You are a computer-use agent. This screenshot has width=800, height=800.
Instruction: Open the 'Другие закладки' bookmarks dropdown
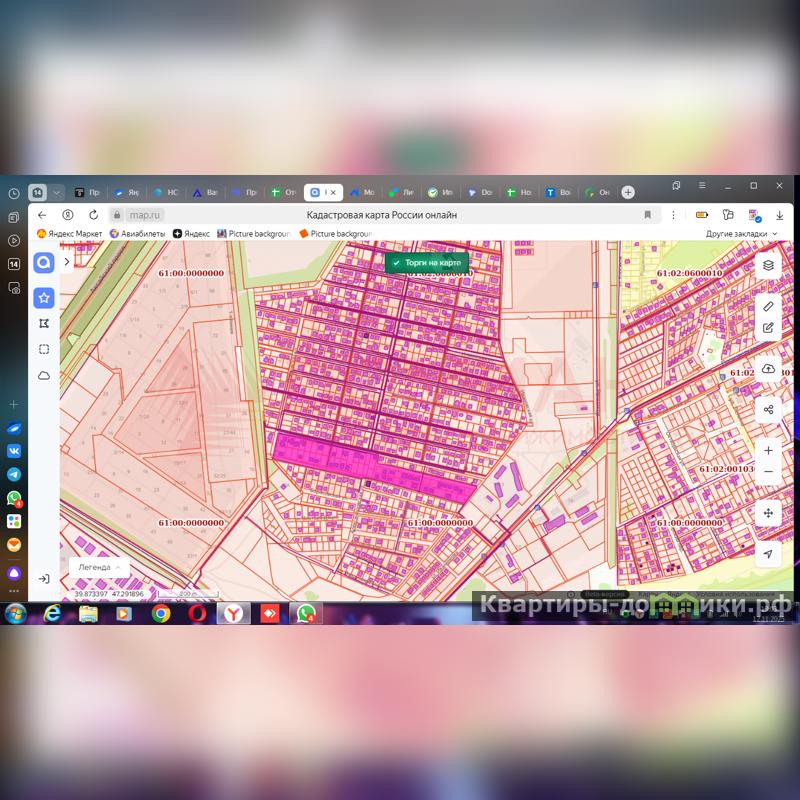[741, 234]
